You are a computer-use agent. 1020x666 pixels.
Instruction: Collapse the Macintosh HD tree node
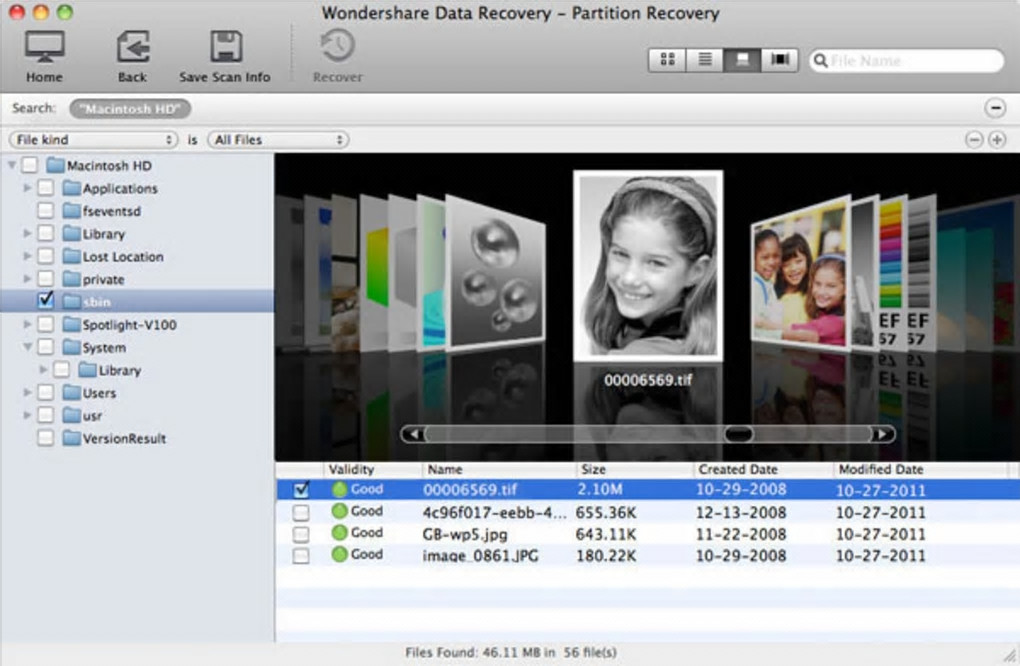[12, 165]
